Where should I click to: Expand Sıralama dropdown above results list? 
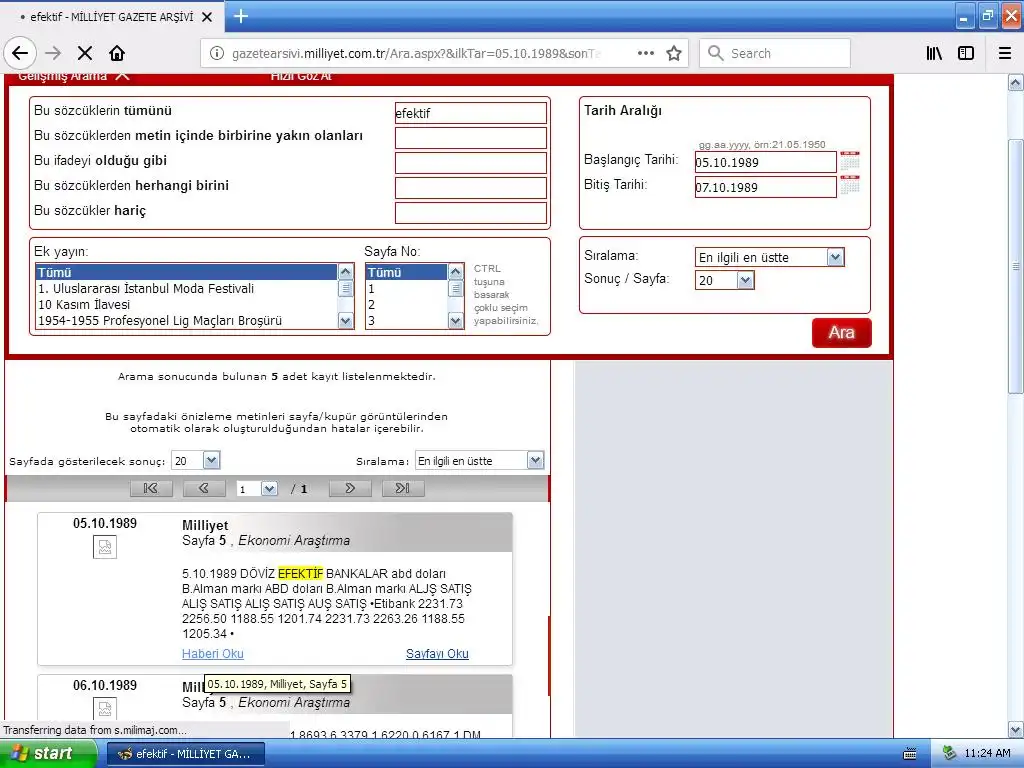[x=535, y=460]
